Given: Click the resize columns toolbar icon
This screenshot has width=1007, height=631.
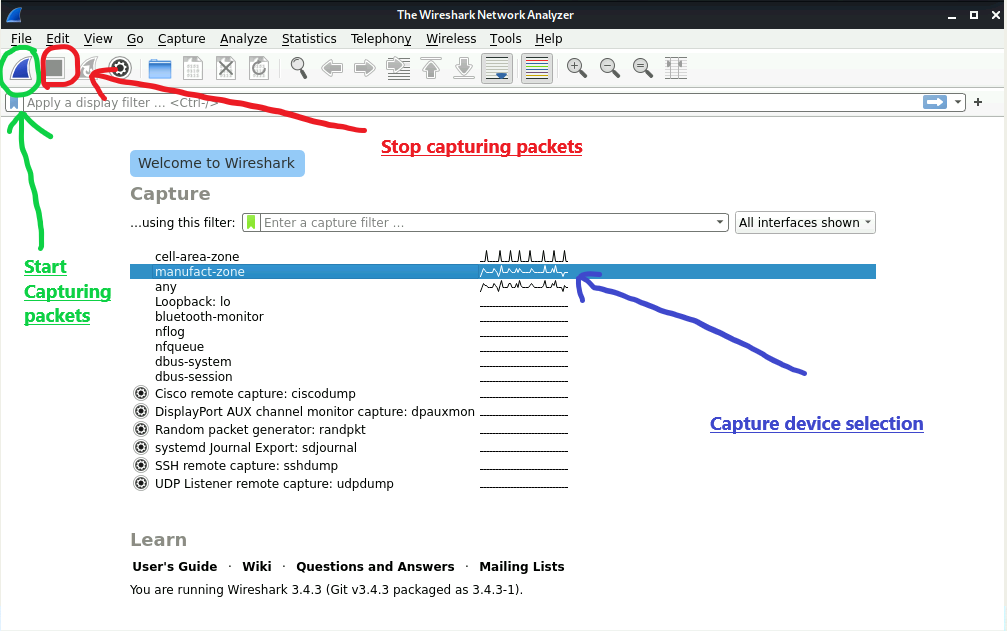Looking at the screenshot, I should point(677,68).
